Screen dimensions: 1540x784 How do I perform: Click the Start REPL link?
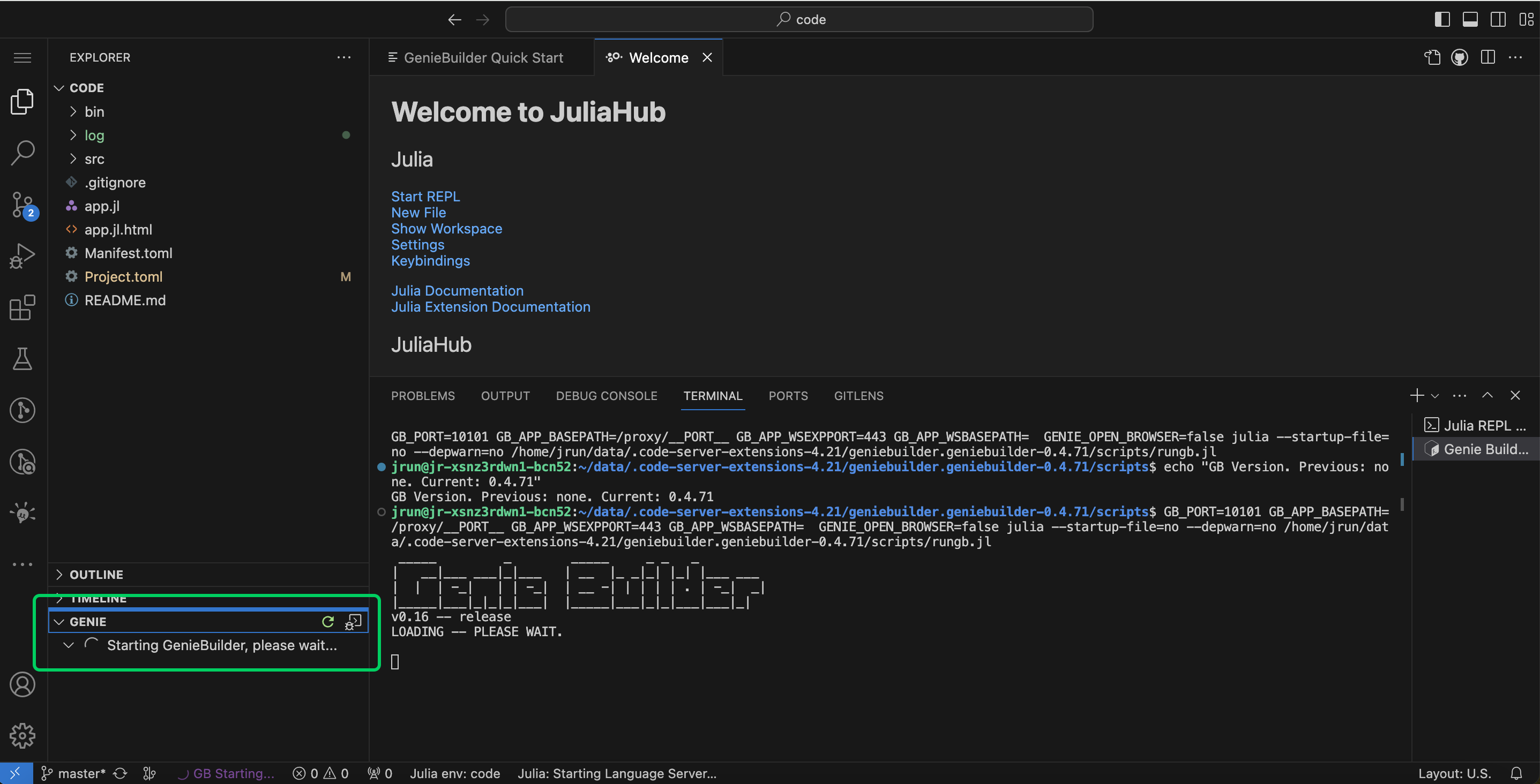pyautogui.click(x=425, y=196)
